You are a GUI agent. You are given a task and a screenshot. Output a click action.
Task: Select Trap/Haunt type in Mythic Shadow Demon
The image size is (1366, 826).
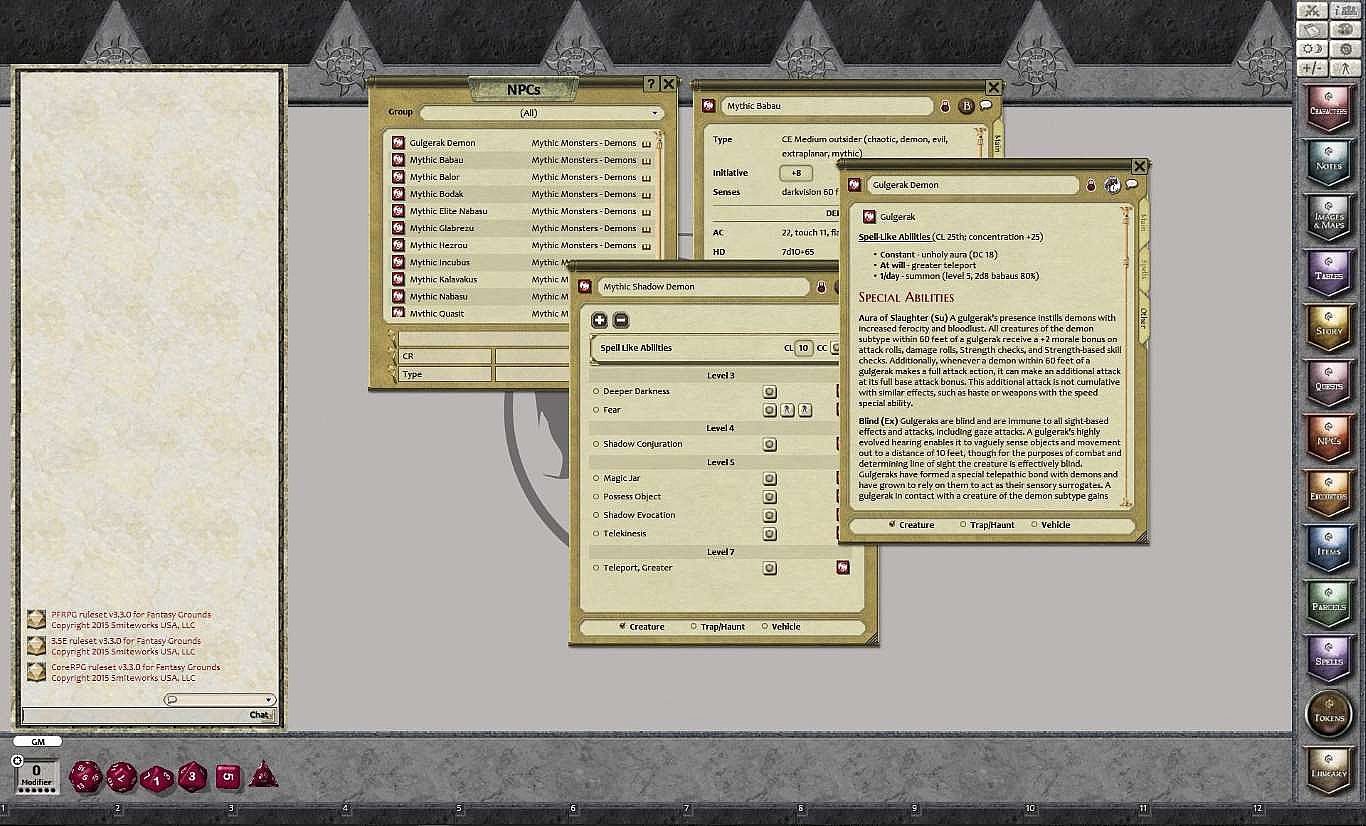[x=695, y=627]
